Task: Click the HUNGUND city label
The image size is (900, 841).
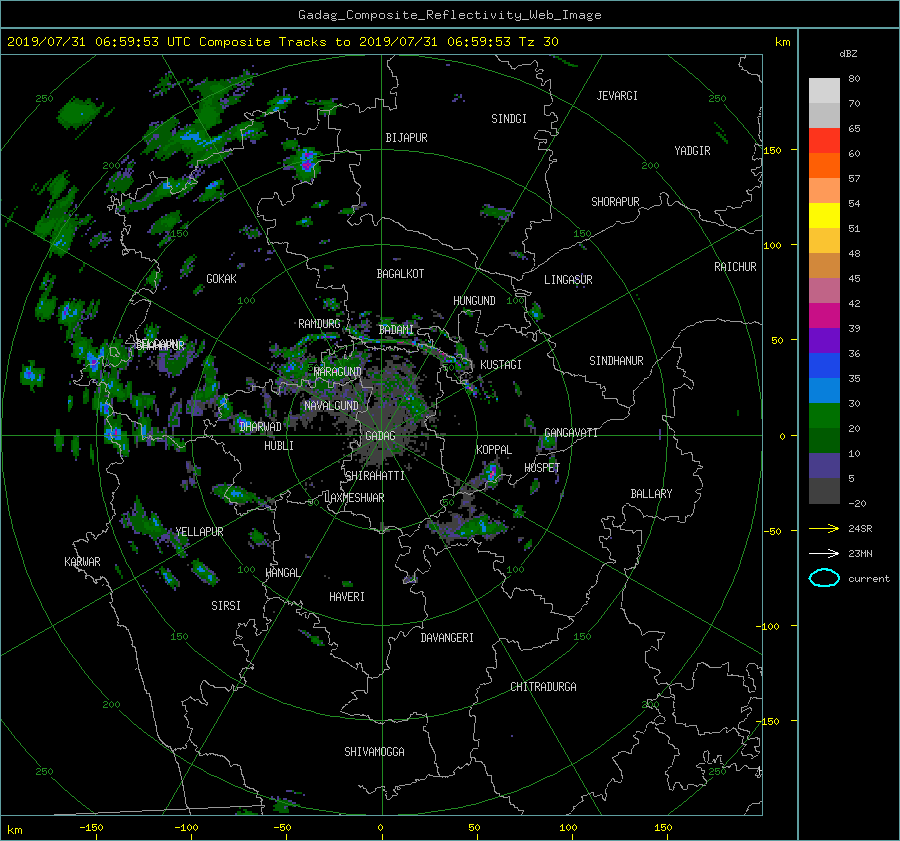Action: coord(474,301)
